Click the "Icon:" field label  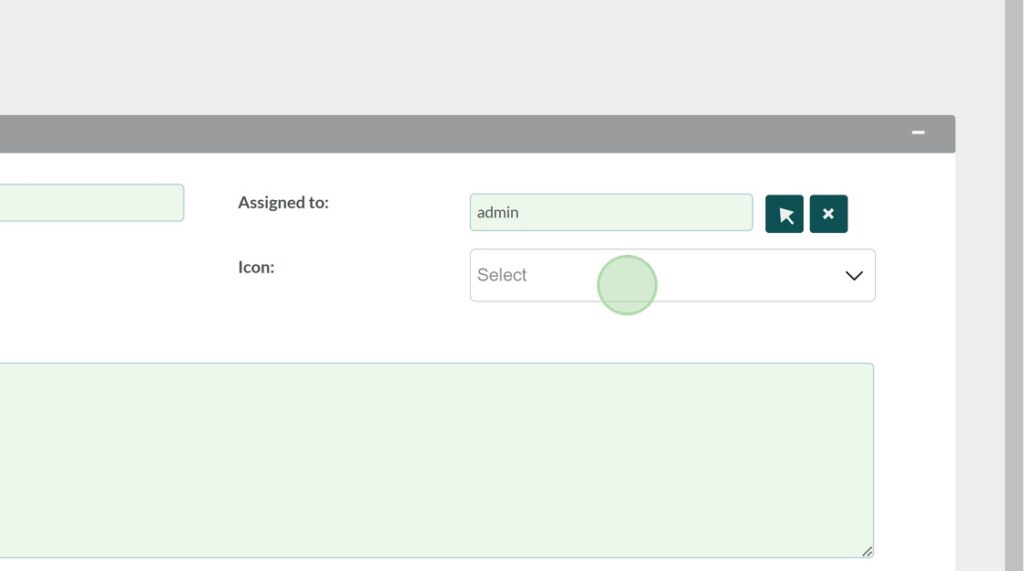coord(256,267)
